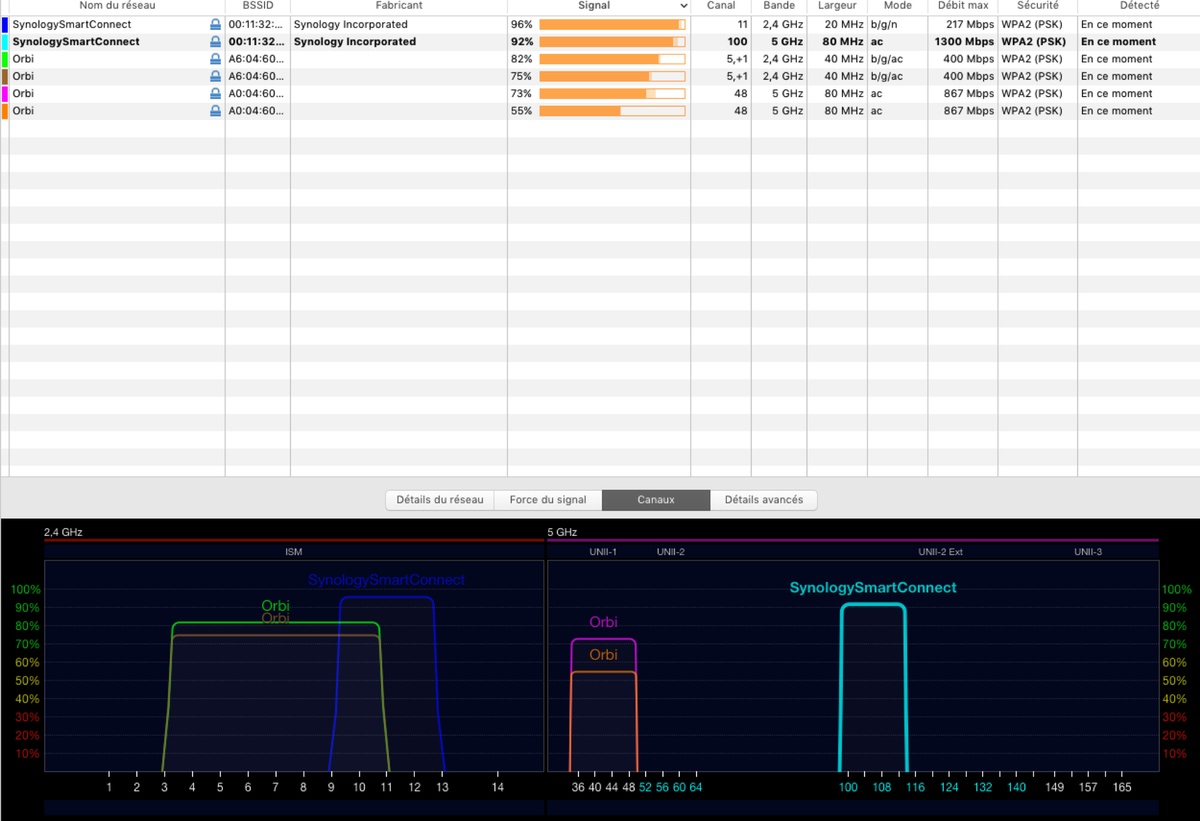This screenshot has height=821, width=1200.
Task: Click the green color marker beside Orbi
Action: click(5, 59)
